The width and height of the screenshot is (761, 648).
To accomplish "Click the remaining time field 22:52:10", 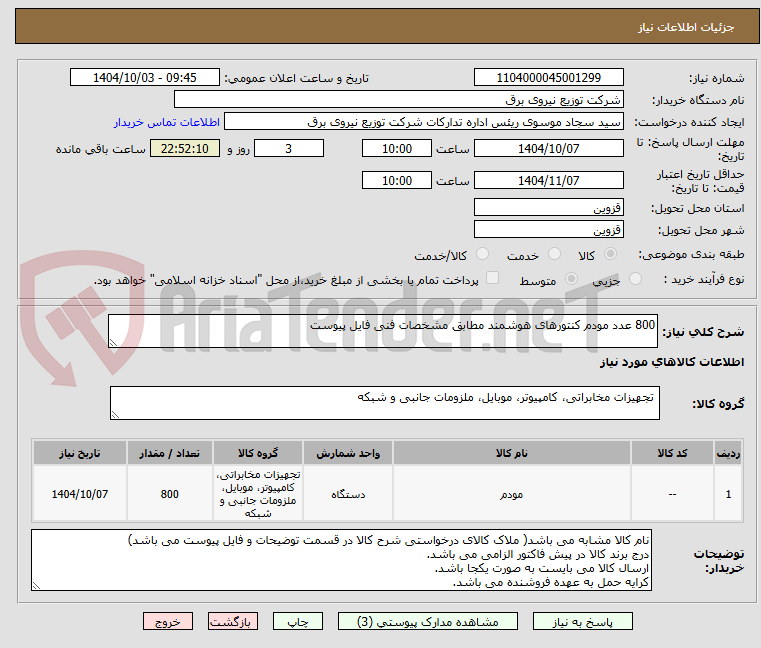I will [x=185, y=149].
